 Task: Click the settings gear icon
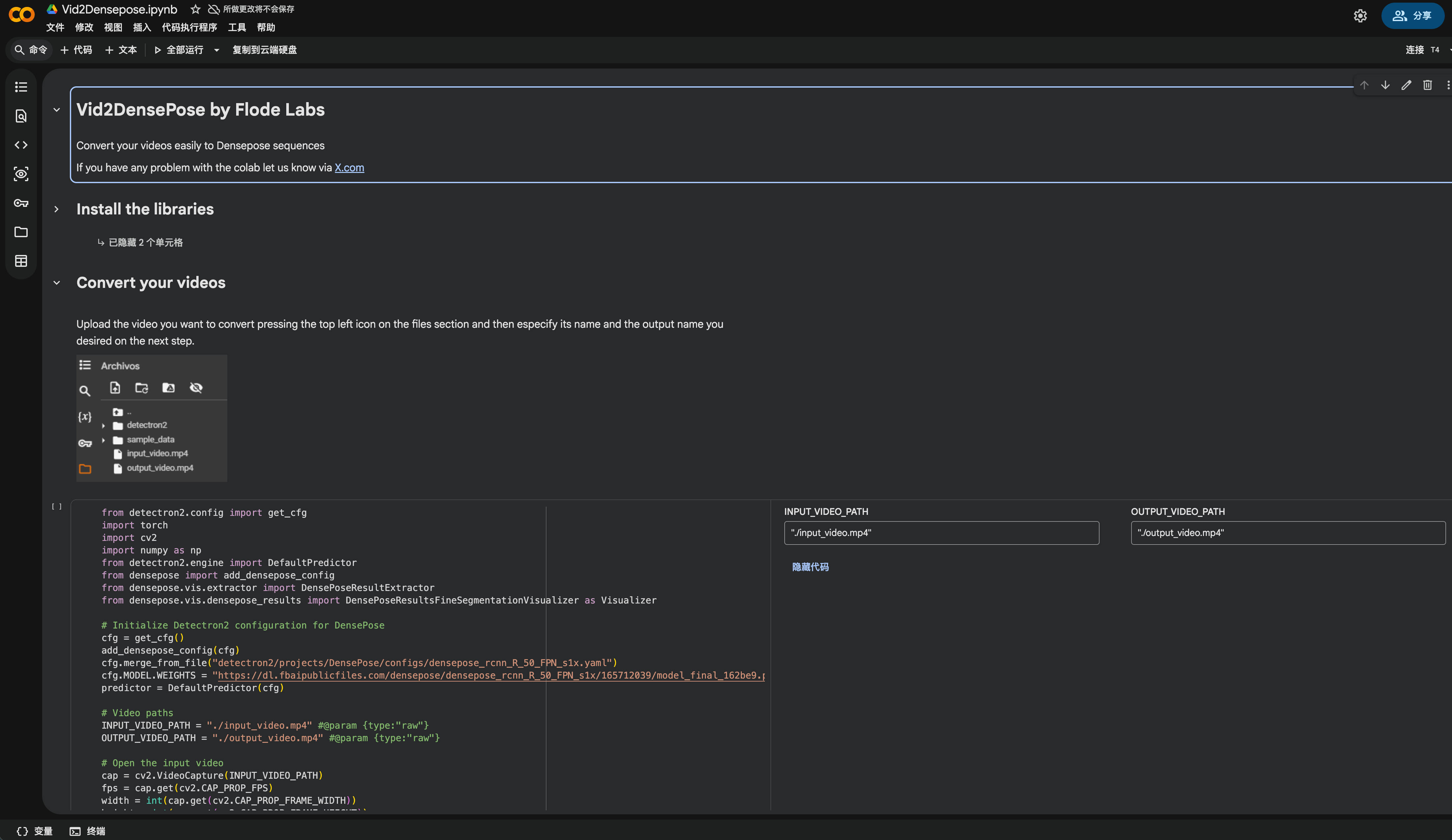[x=1360, y=16]
